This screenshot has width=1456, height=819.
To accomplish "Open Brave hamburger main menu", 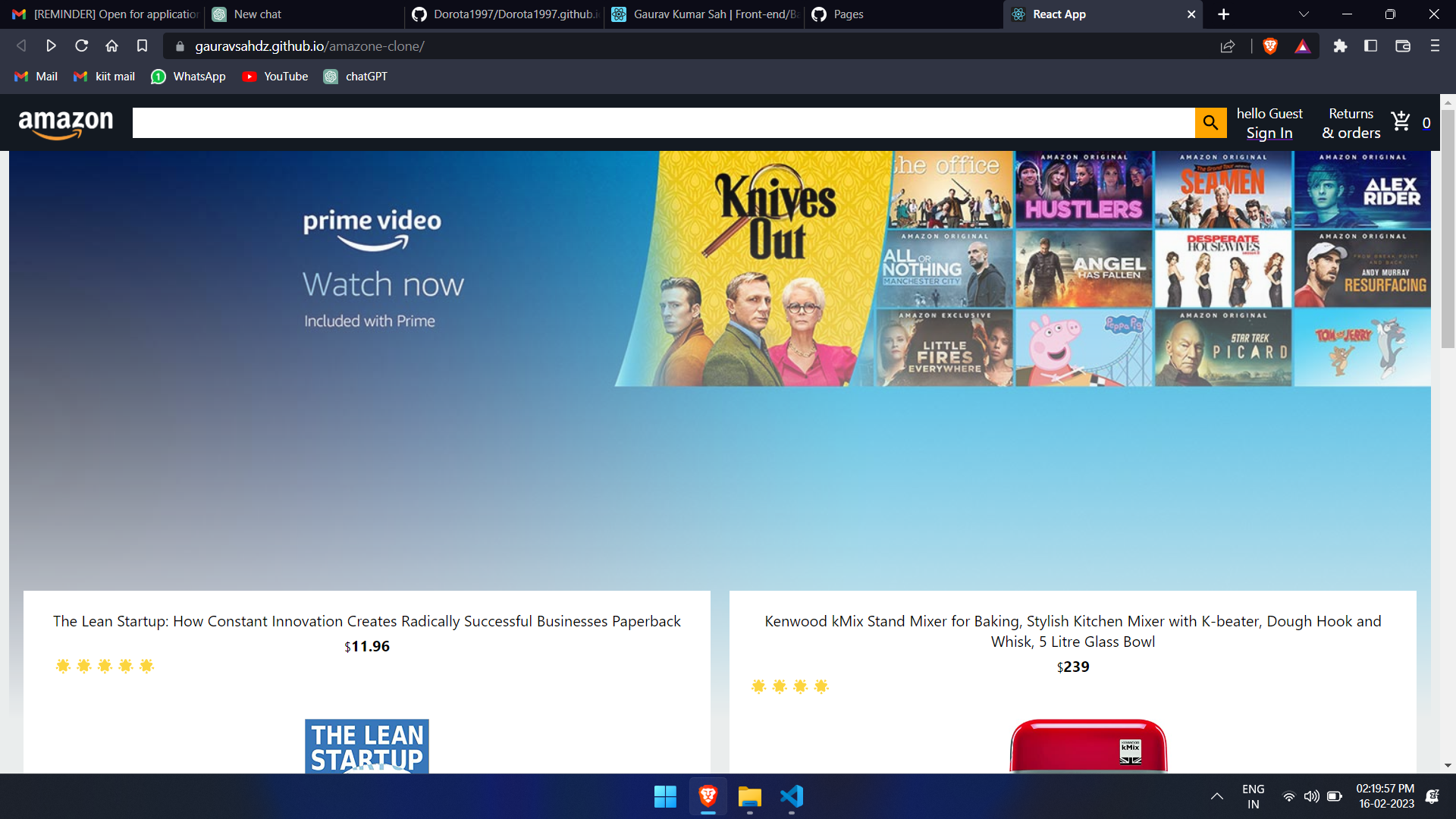I will click(x=1435, y=46).
